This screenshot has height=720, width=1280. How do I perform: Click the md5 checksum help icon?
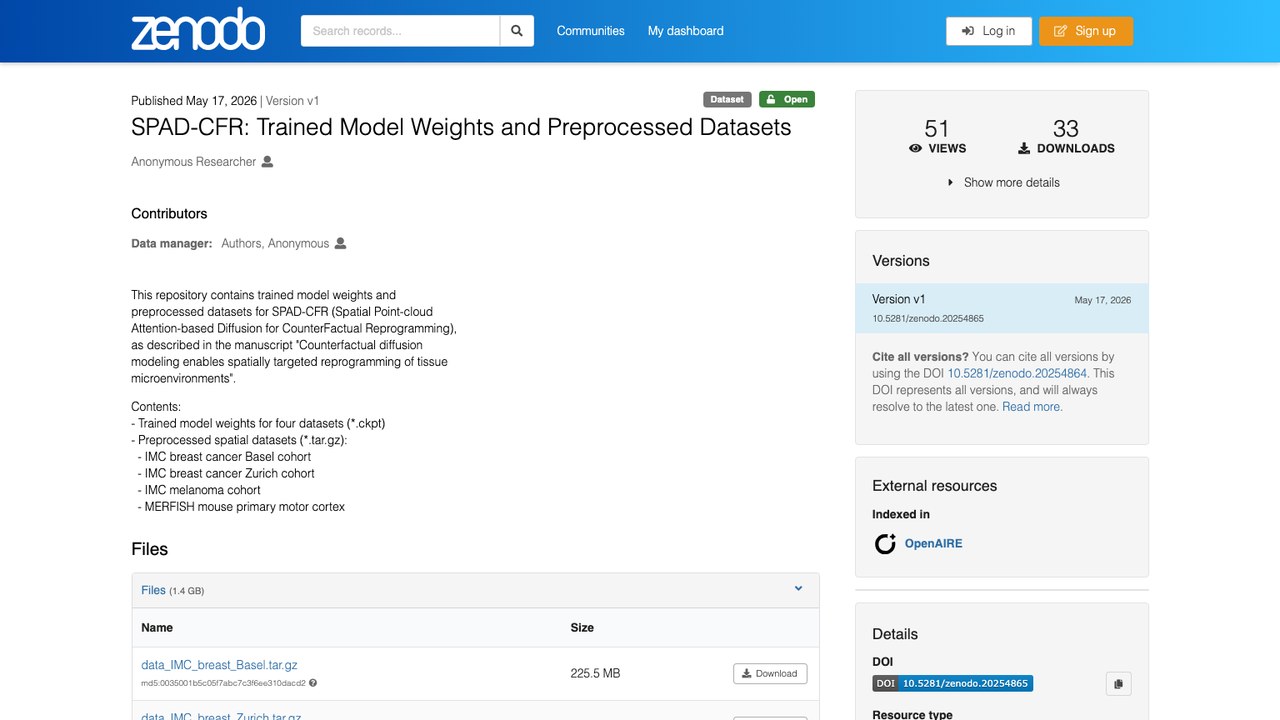313,683
